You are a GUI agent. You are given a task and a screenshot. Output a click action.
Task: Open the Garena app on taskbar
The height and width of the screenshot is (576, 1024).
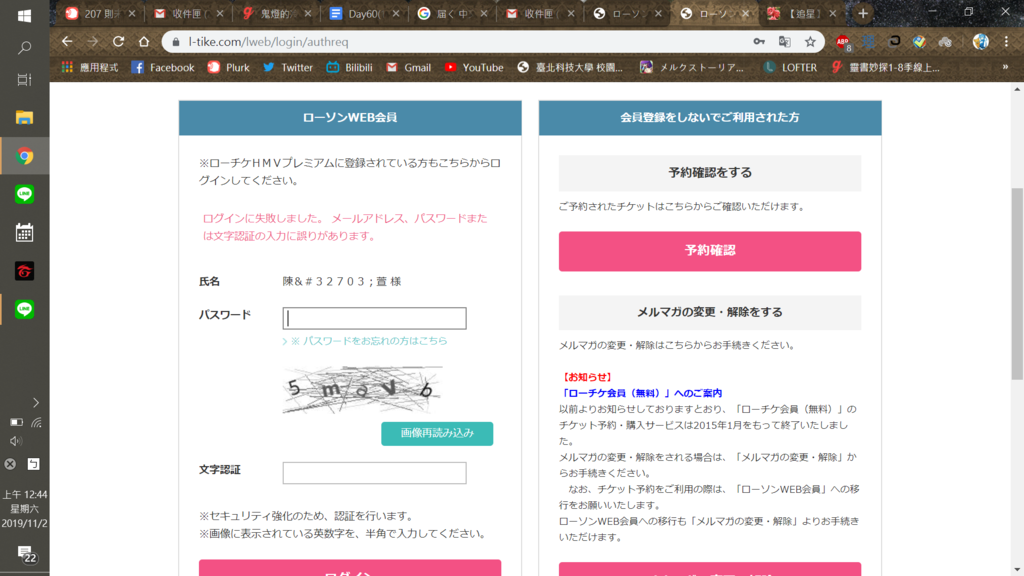pos(24,271)
